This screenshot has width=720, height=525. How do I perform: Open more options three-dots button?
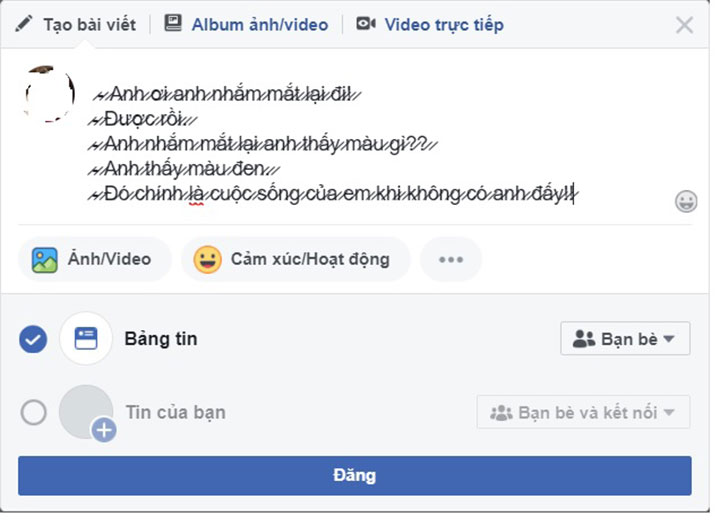pyautogui.click(x=451, y=260)
